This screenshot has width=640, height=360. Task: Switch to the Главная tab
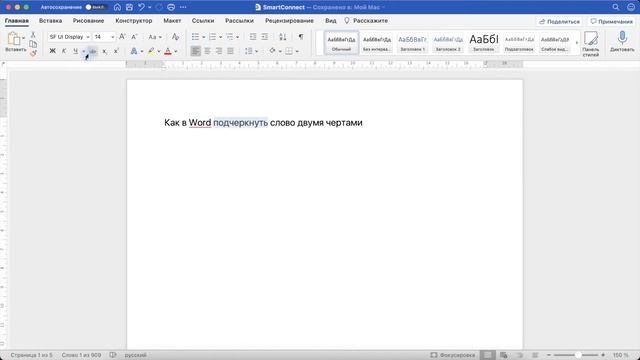click(17, 20)
